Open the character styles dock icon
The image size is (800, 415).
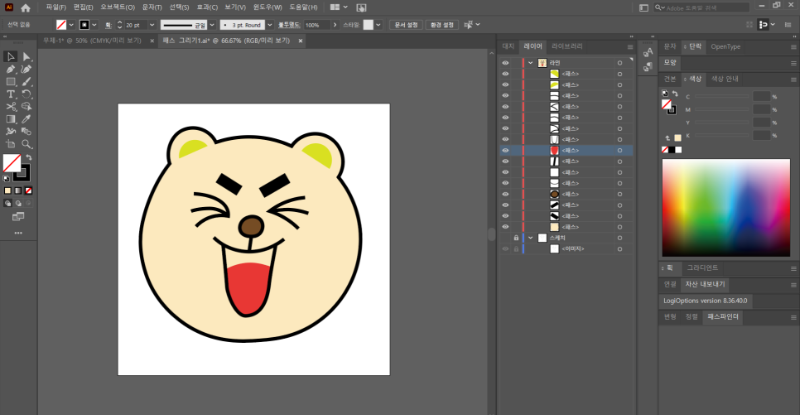pyautogui.click(x=648, y=52)
